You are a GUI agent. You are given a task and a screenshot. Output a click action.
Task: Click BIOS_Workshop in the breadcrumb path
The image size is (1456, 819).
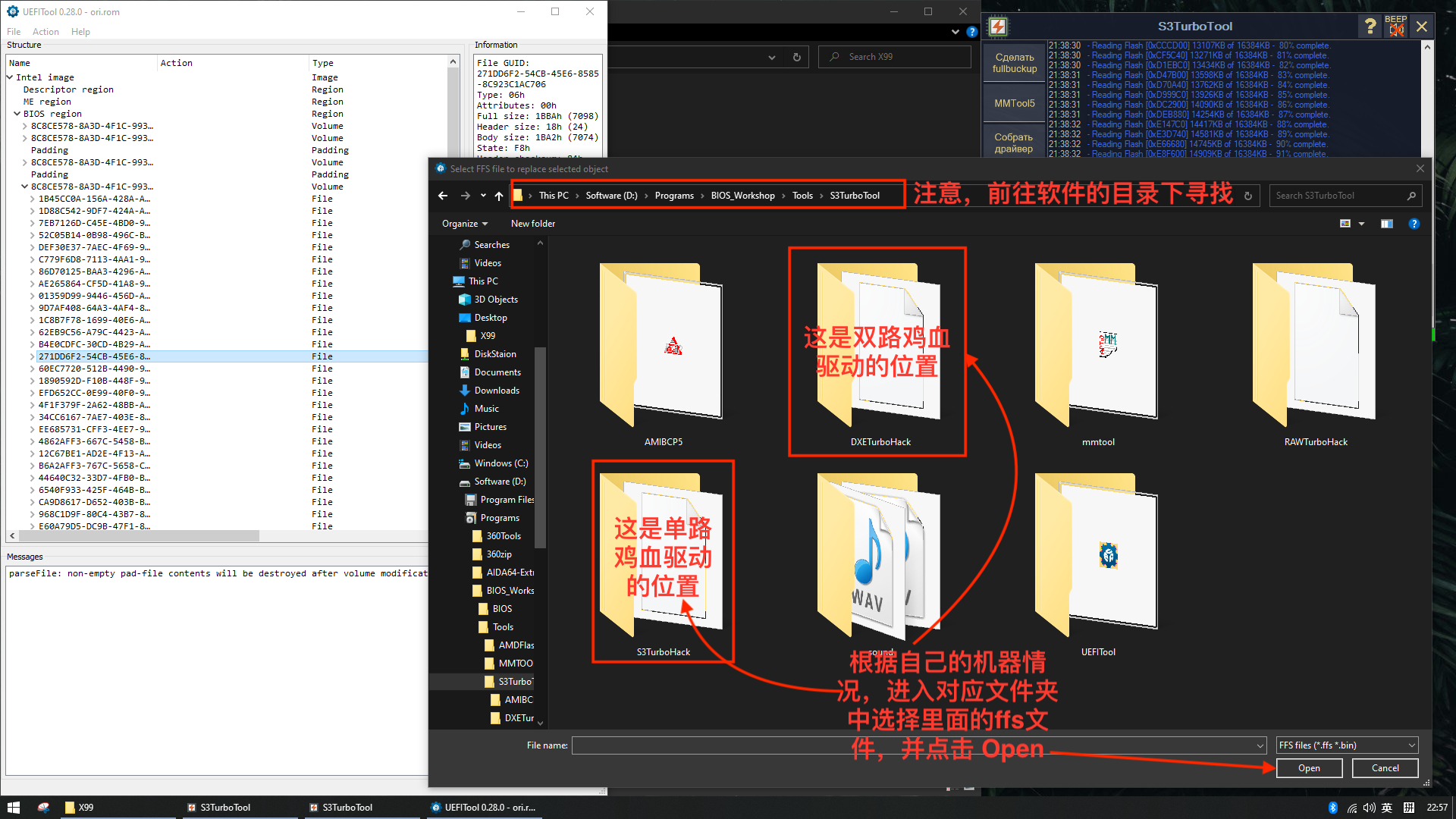[742, 196]
